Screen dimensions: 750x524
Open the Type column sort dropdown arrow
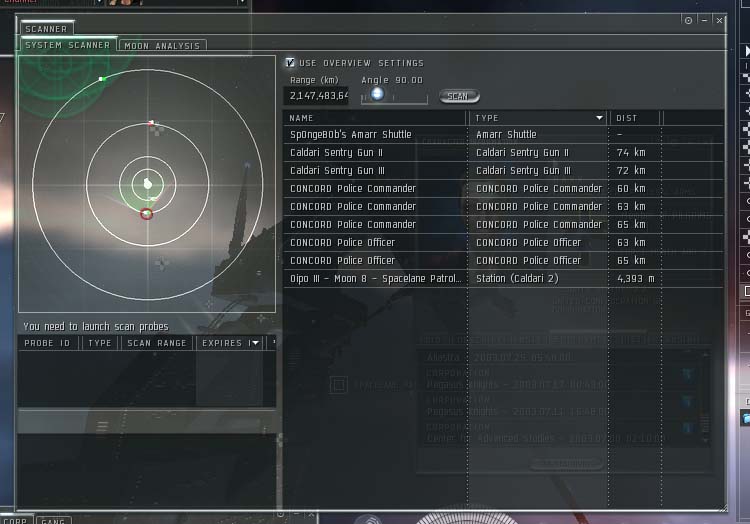tap(600, 118)
